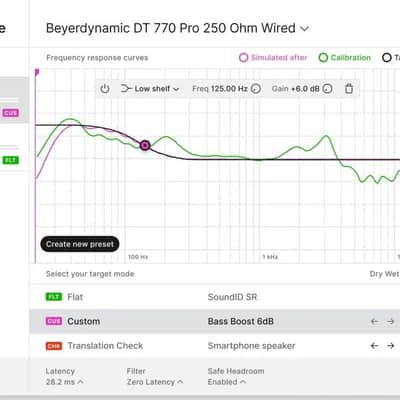Go to previous Translation Check preset arrow
The height and width of the screenshot is (400, 400).
(374, 346)
